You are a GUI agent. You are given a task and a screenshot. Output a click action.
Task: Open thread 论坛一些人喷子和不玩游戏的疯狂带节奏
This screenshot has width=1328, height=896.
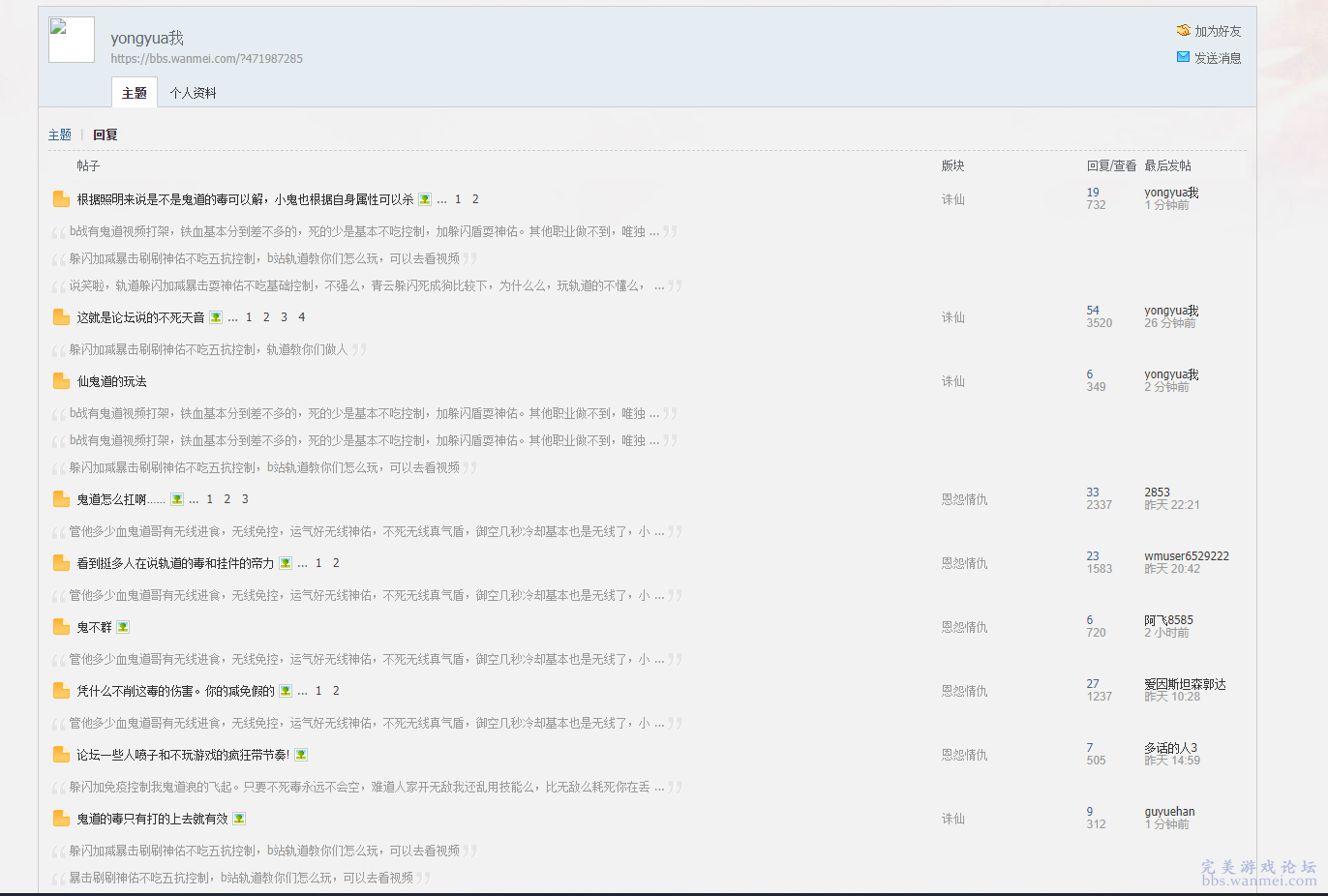(183, 755)
